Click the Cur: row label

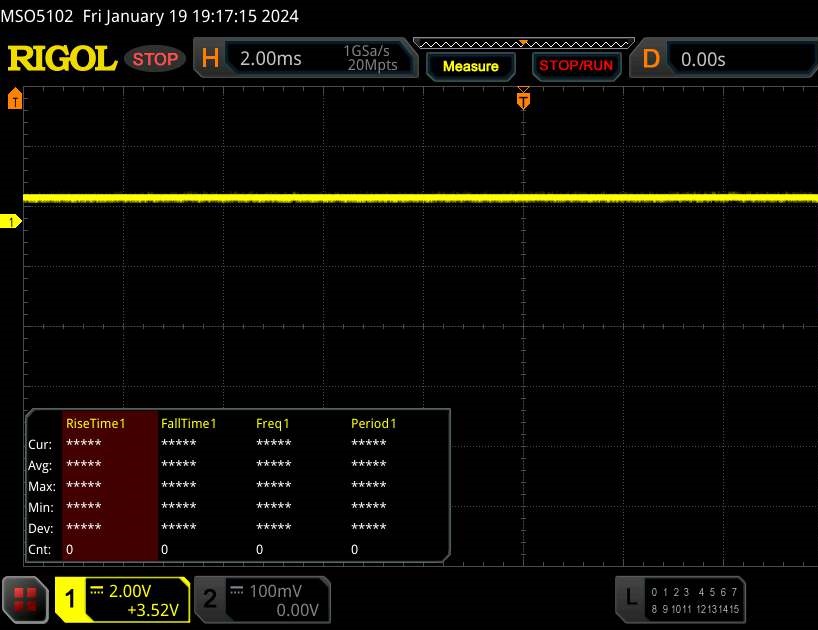click(40, 444)
